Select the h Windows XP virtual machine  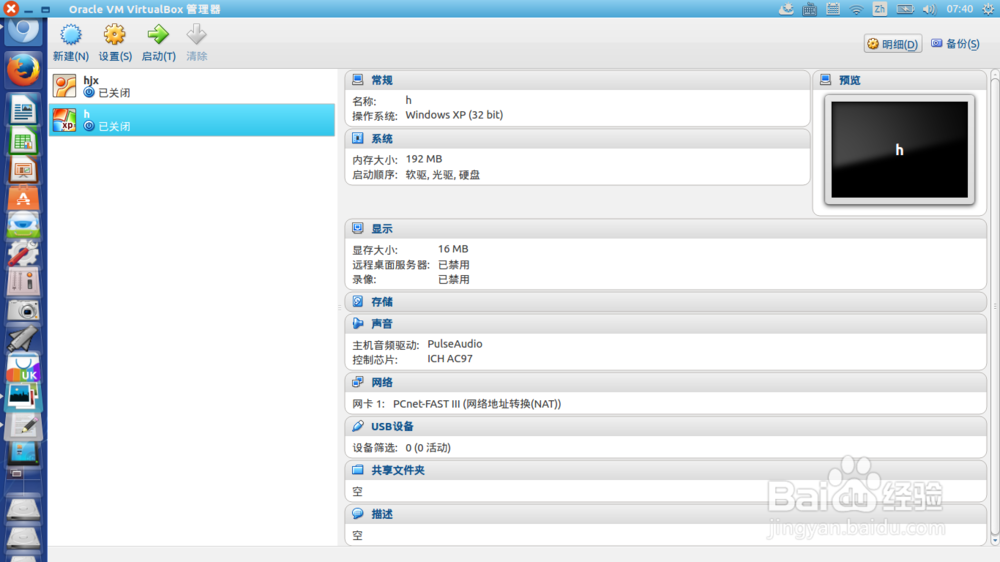click(x=192, y=120)
